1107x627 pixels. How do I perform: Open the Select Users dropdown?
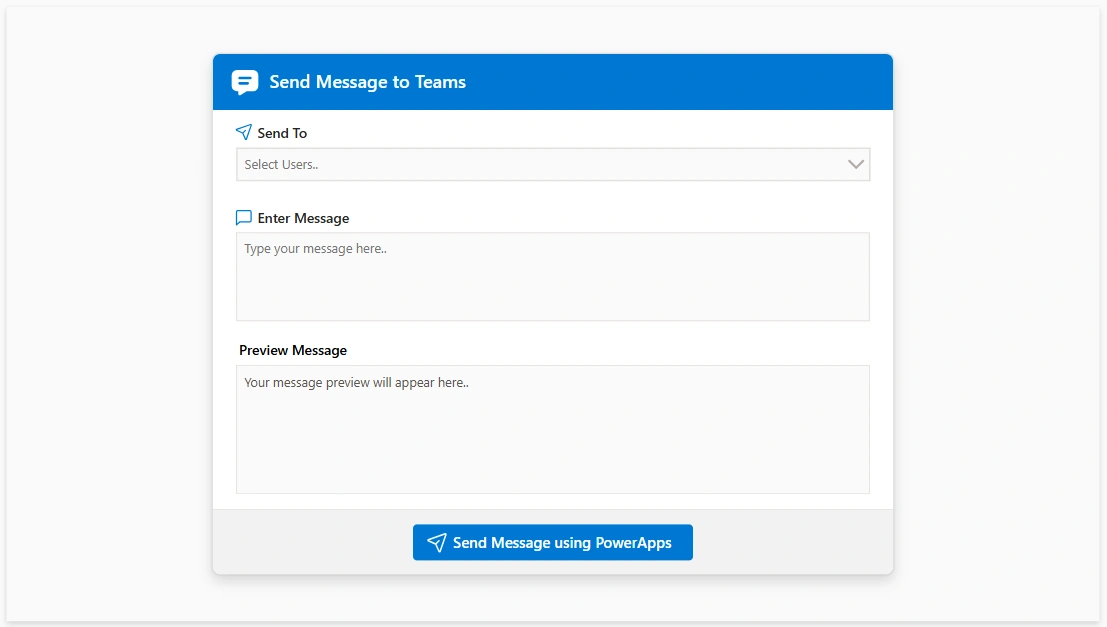click(x=553, y=165)
